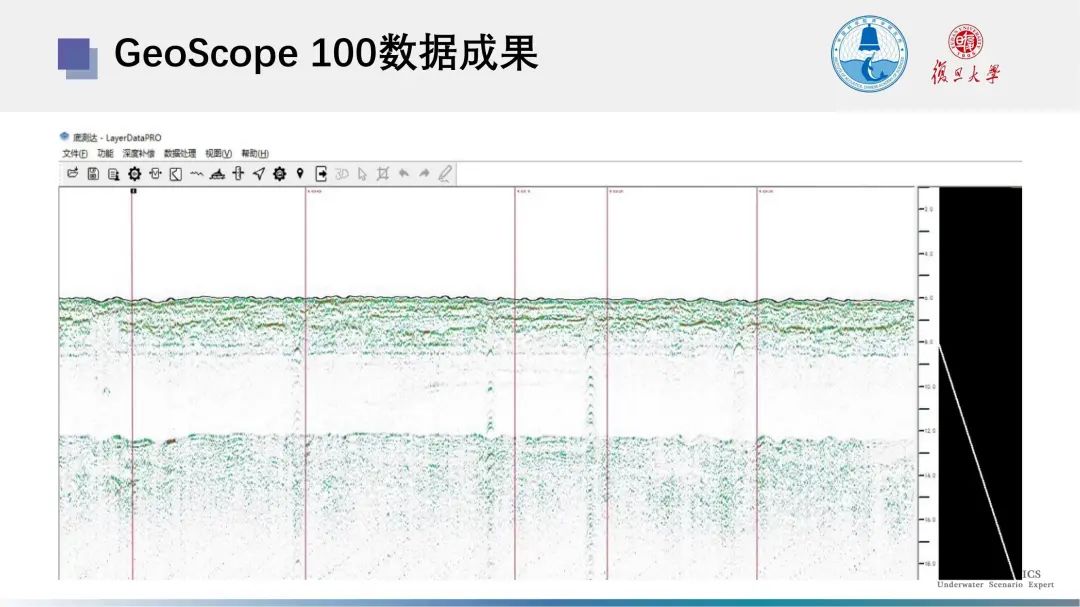The width and height of the screenshot is (1080, 607).
Task: Open the 功能 menu
Action: pyautogui.click(x=105, y=153)
